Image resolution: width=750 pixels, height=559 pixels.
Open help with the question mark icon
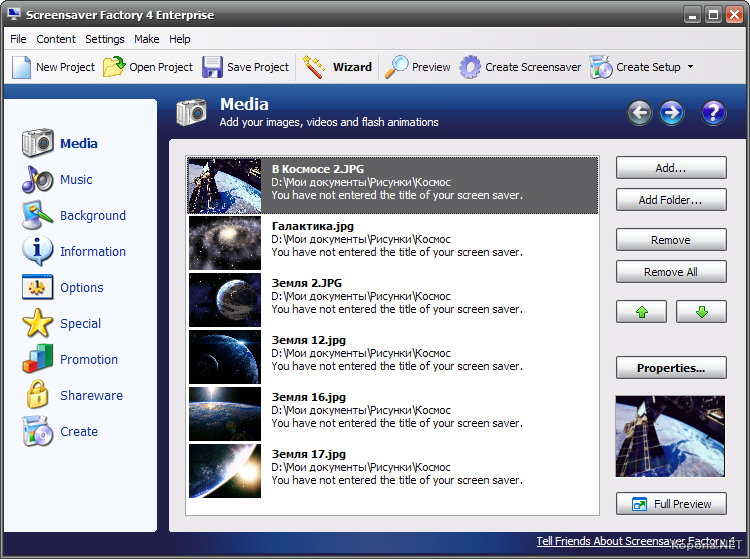713,113
